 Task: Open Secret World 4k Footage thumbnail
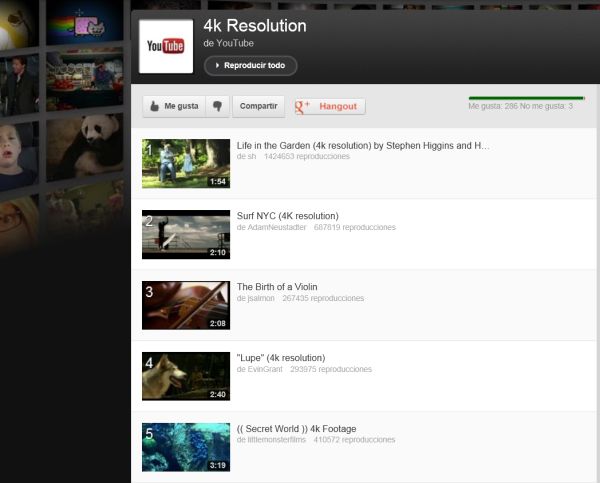(186, 447)
